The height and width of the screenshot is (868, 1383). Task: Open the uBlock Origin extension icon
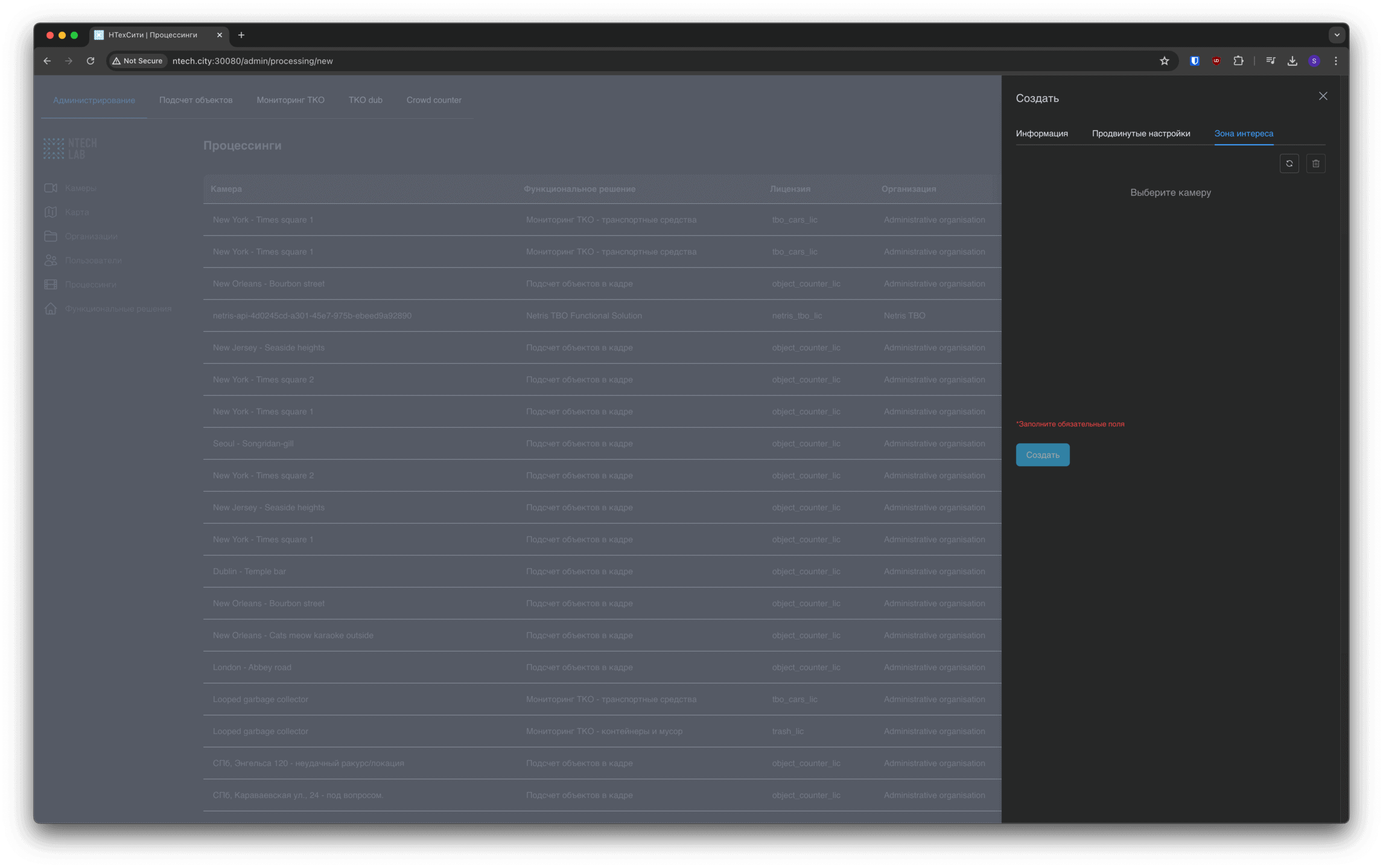pyautogui.click(x=1216, y=61)
